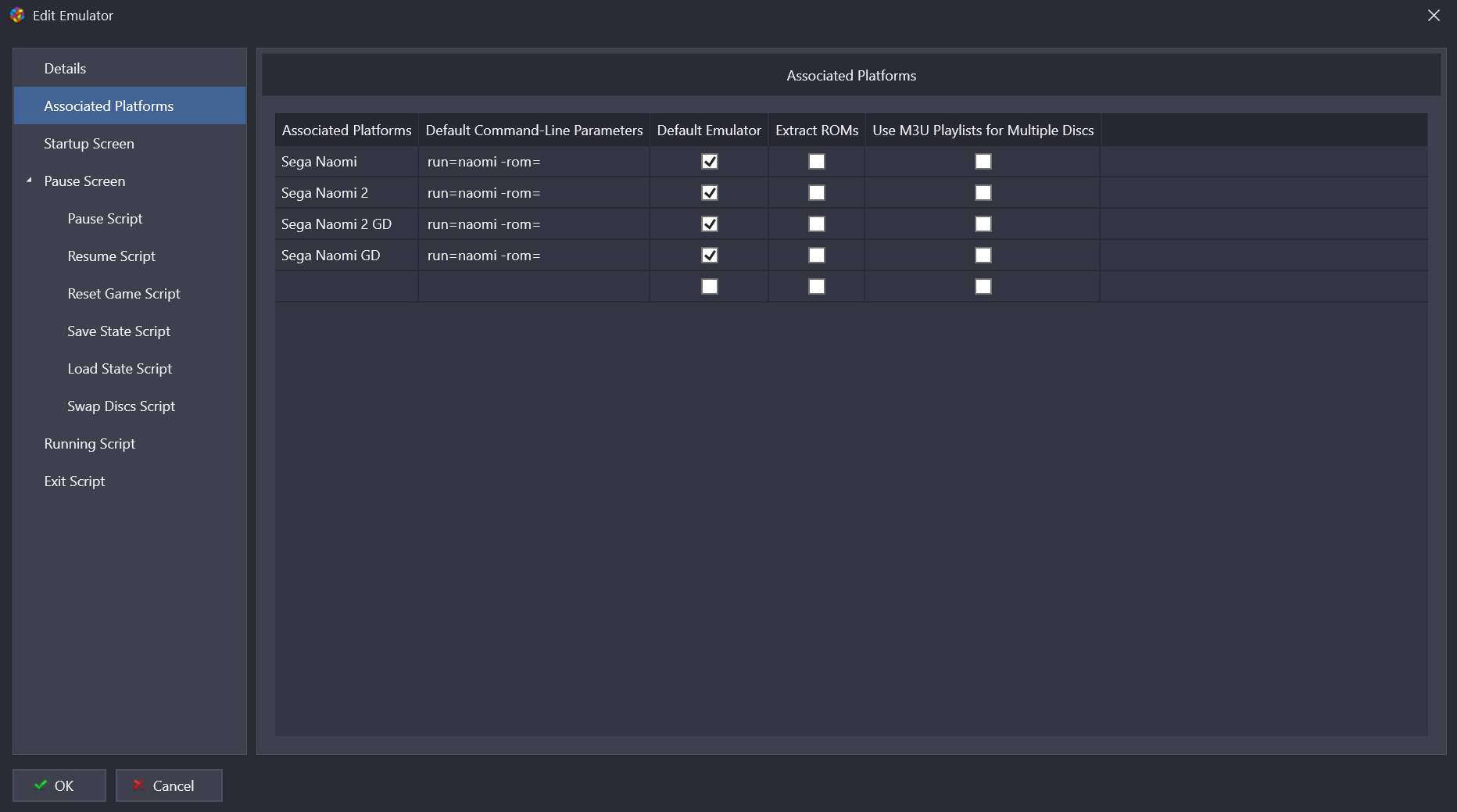Enable M3U Playlists for Sega Naomi
This screenshot has height=812, width=1457.
[983, 161]
